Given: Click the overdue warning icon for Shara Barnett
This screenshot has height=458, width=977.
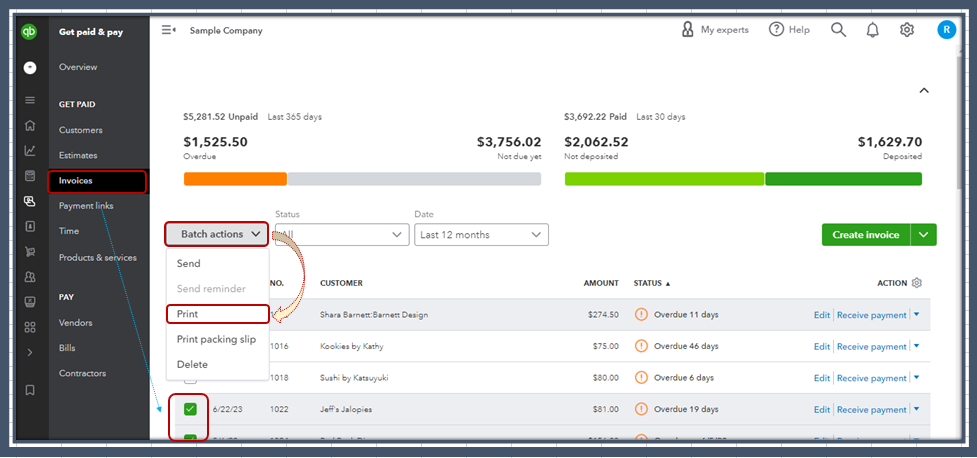Looking at the screenshot, I should pyautogui.click(x=641, y=315).
